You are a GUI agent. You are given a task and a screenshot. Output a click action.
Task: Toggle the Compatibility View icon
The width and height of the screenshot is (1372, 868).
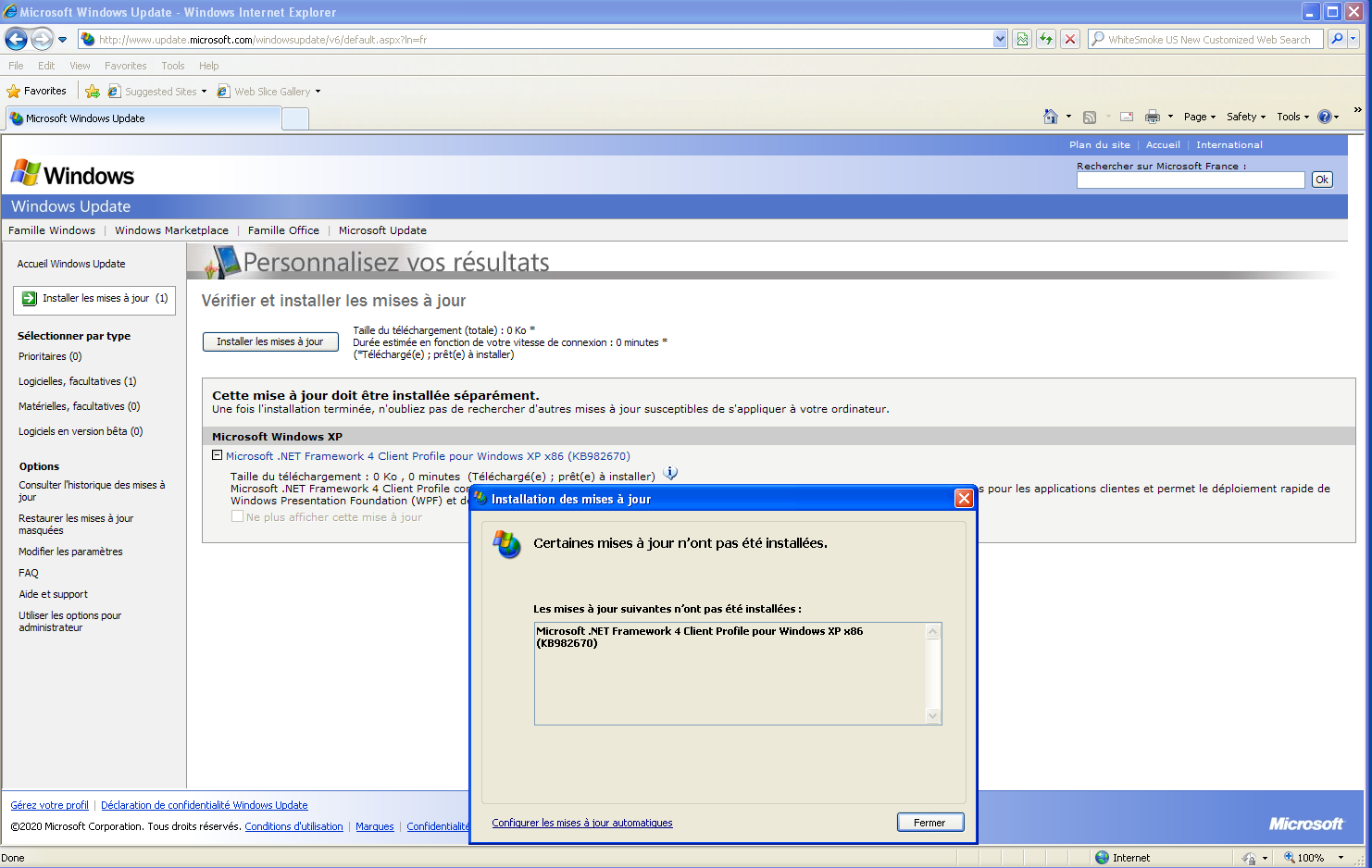[x=1022, y=39]
